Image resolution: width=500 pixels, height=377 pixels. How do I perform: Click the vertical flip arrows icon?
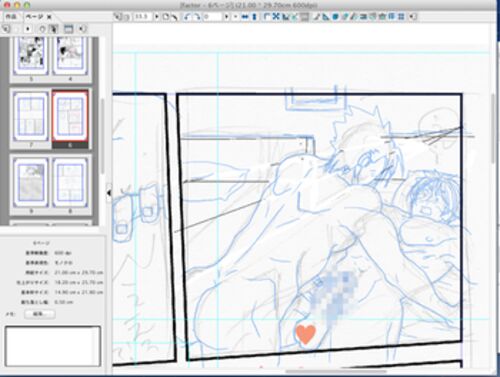254,16
